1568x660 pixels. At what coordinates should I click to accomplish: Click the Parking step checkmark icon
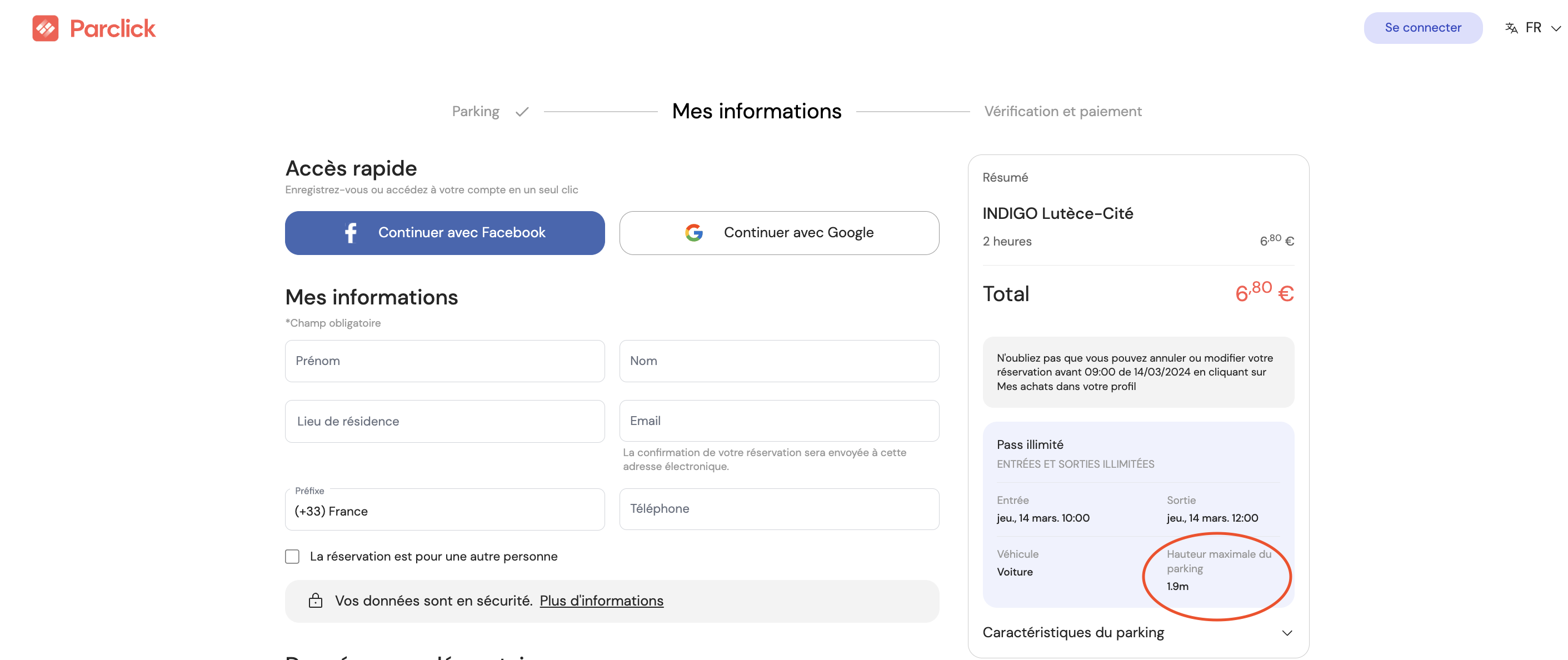[522, 112]
